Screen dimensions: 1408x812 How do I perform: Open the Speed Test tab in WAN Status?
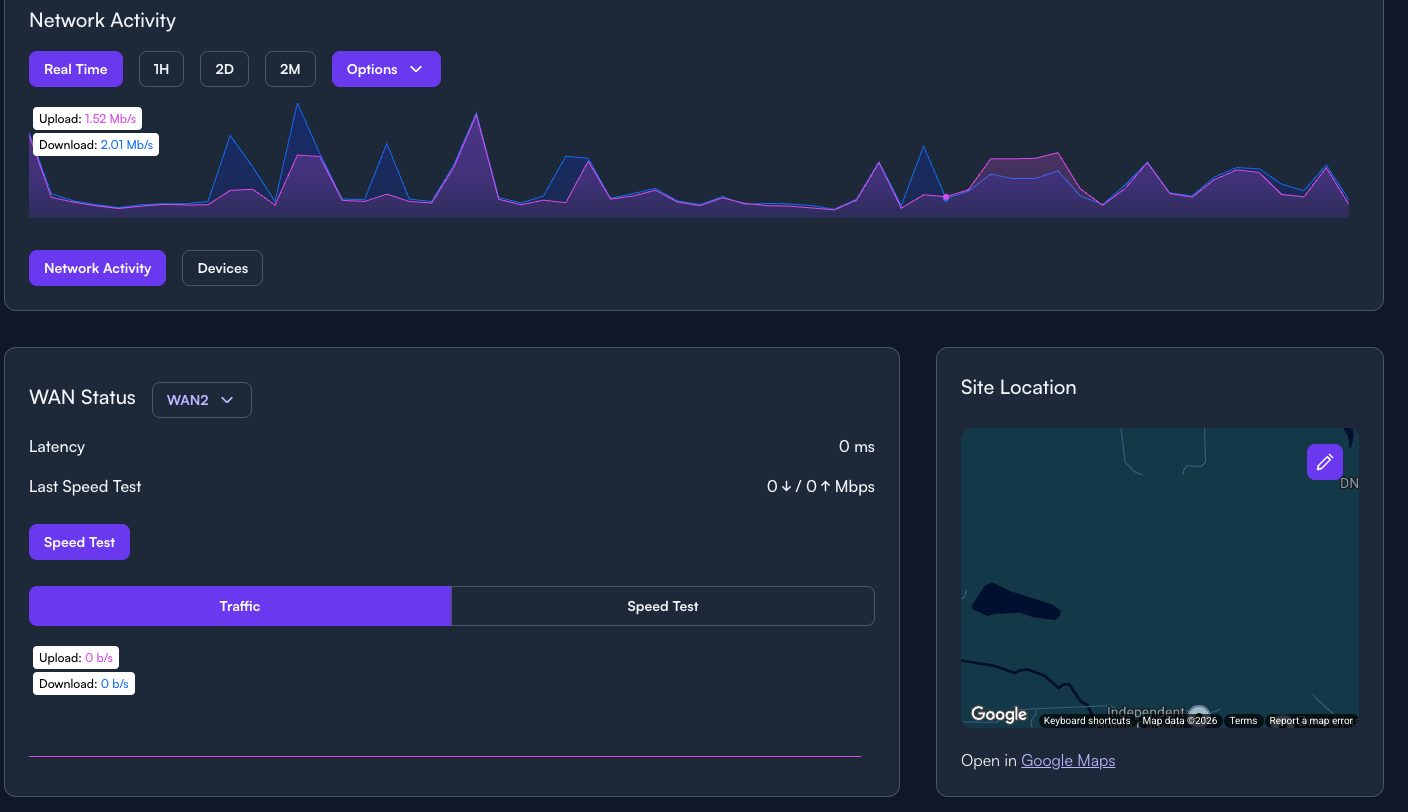(663, 606)
